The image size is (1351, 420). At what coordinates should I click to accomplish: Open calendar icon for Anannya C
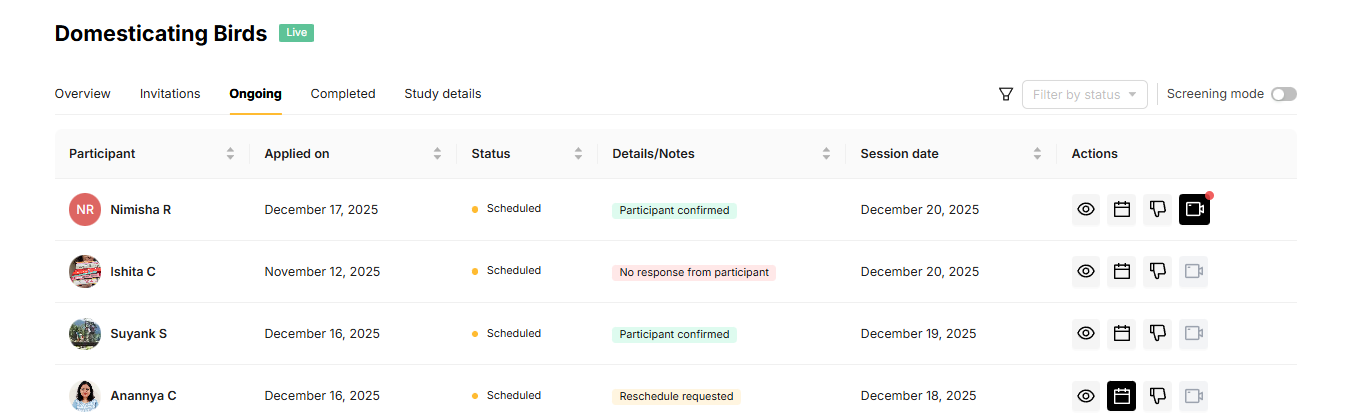pyautogui.click(x=1122, y=396)
